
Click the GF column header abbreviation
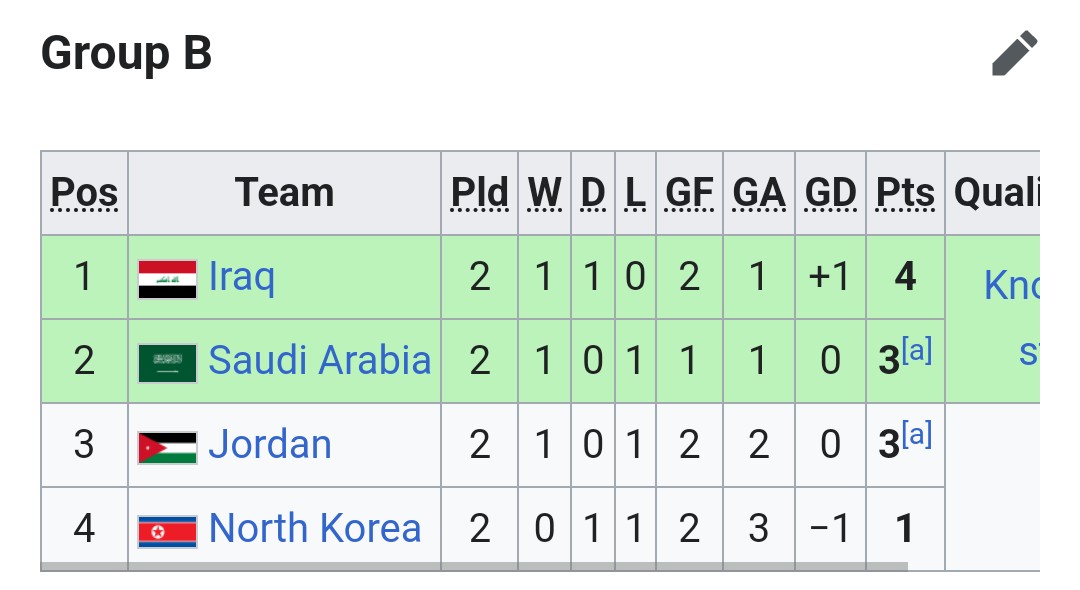(689, 192)
